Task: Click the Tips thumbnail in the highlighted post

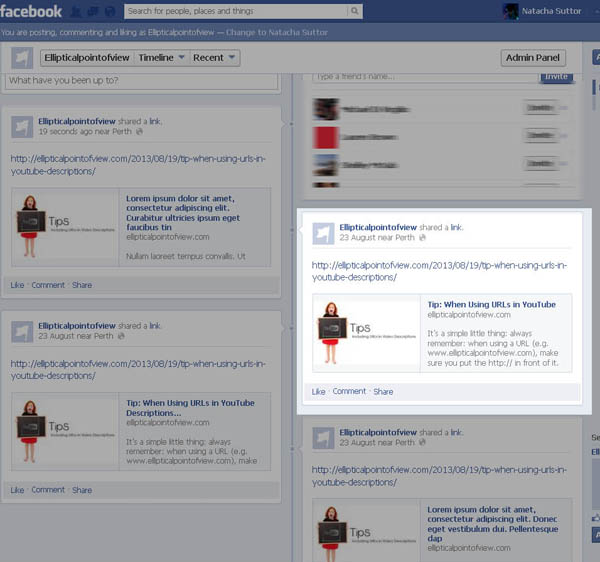Action: click(x=367, y=333)
